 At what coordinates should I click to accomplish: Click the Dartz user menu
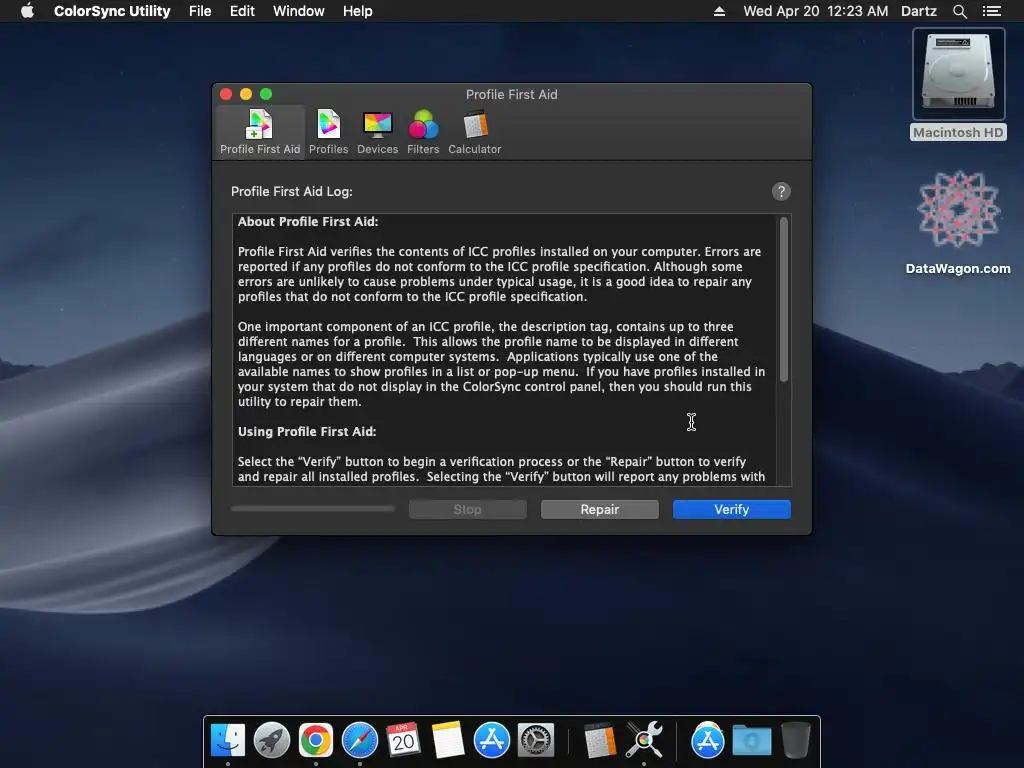coord(918,11)
